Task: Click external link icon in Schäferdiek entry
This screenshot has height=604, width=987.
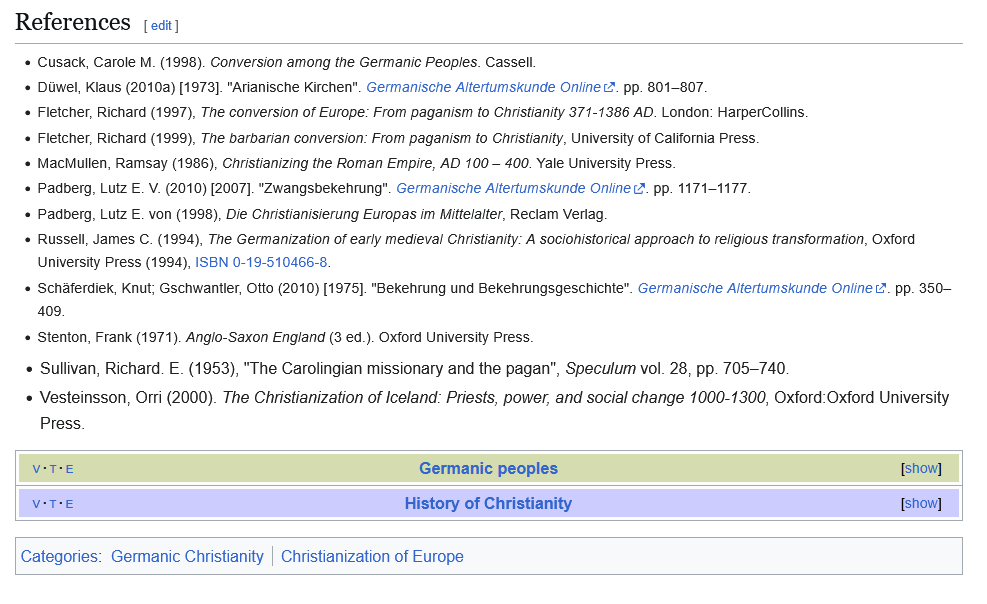Action: pos(881,289)
